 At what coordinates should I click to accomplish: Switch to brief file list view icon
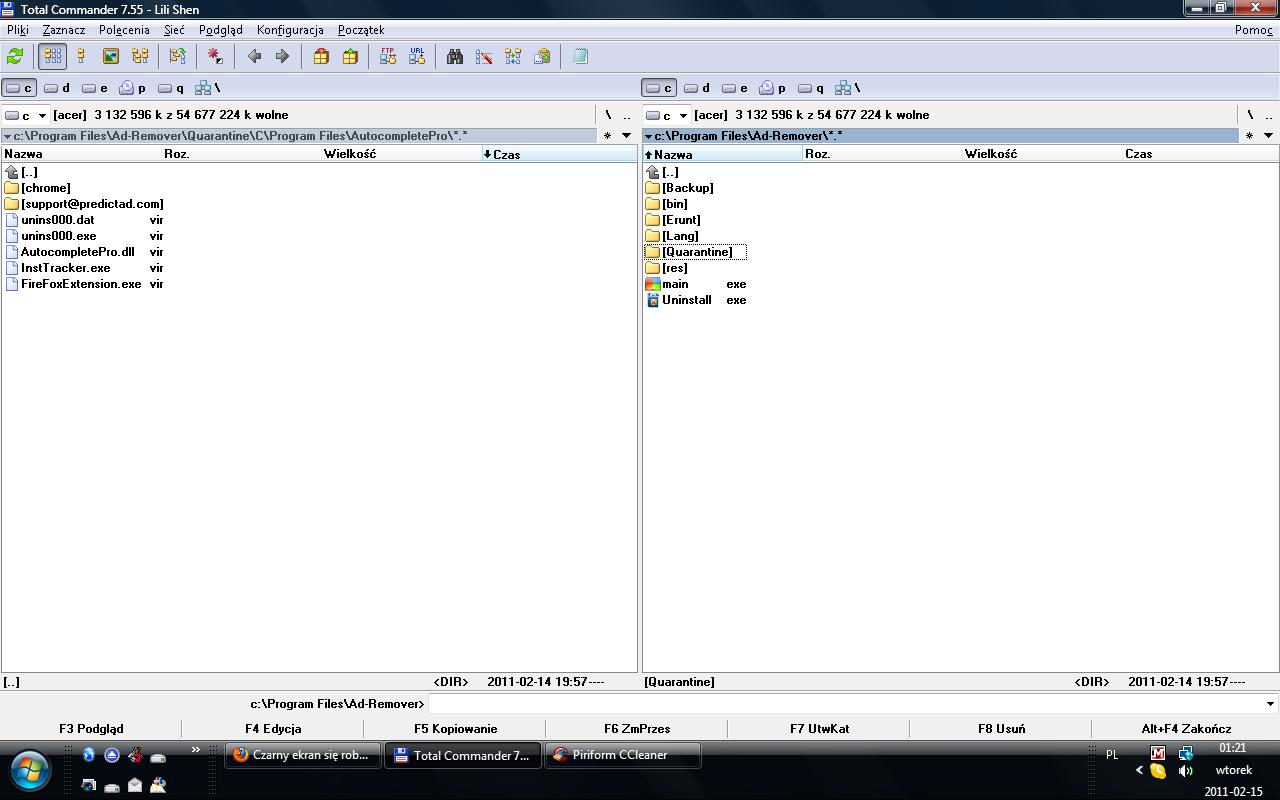point(53,57)
